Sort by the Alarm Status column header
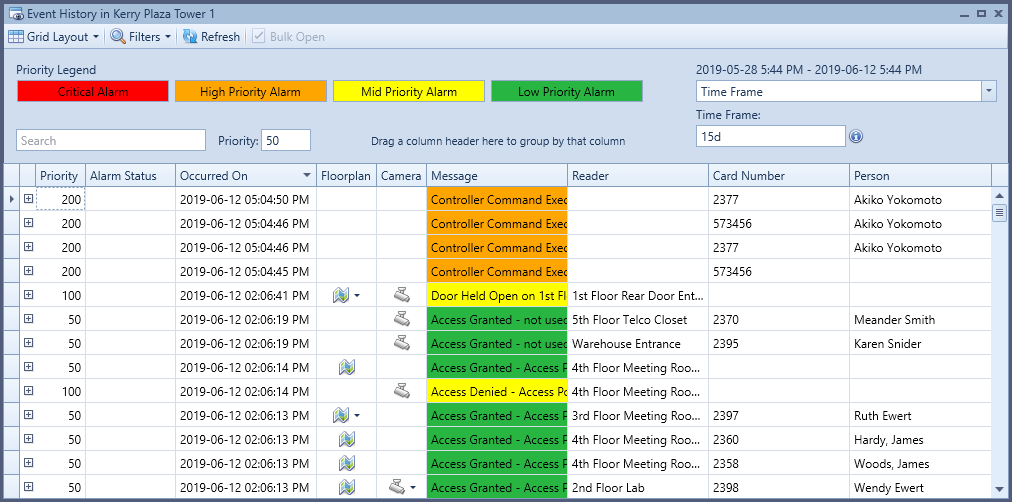Screen dimensions: 1012x502 (x=130, y=176)
